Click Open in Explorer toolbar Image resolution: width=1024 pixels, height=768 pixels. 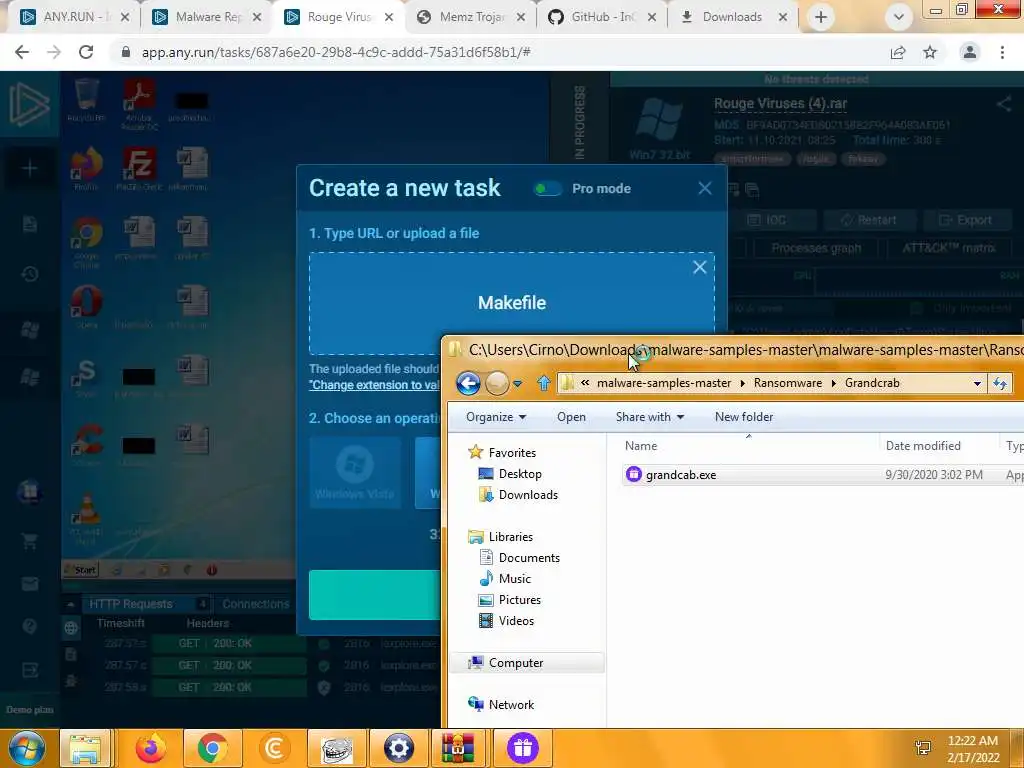click(x=571, y=417)
